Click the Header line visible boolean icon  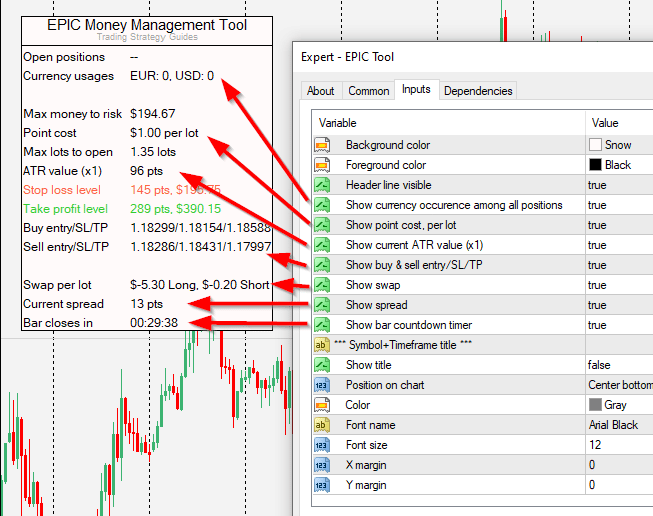click(322, 185)
